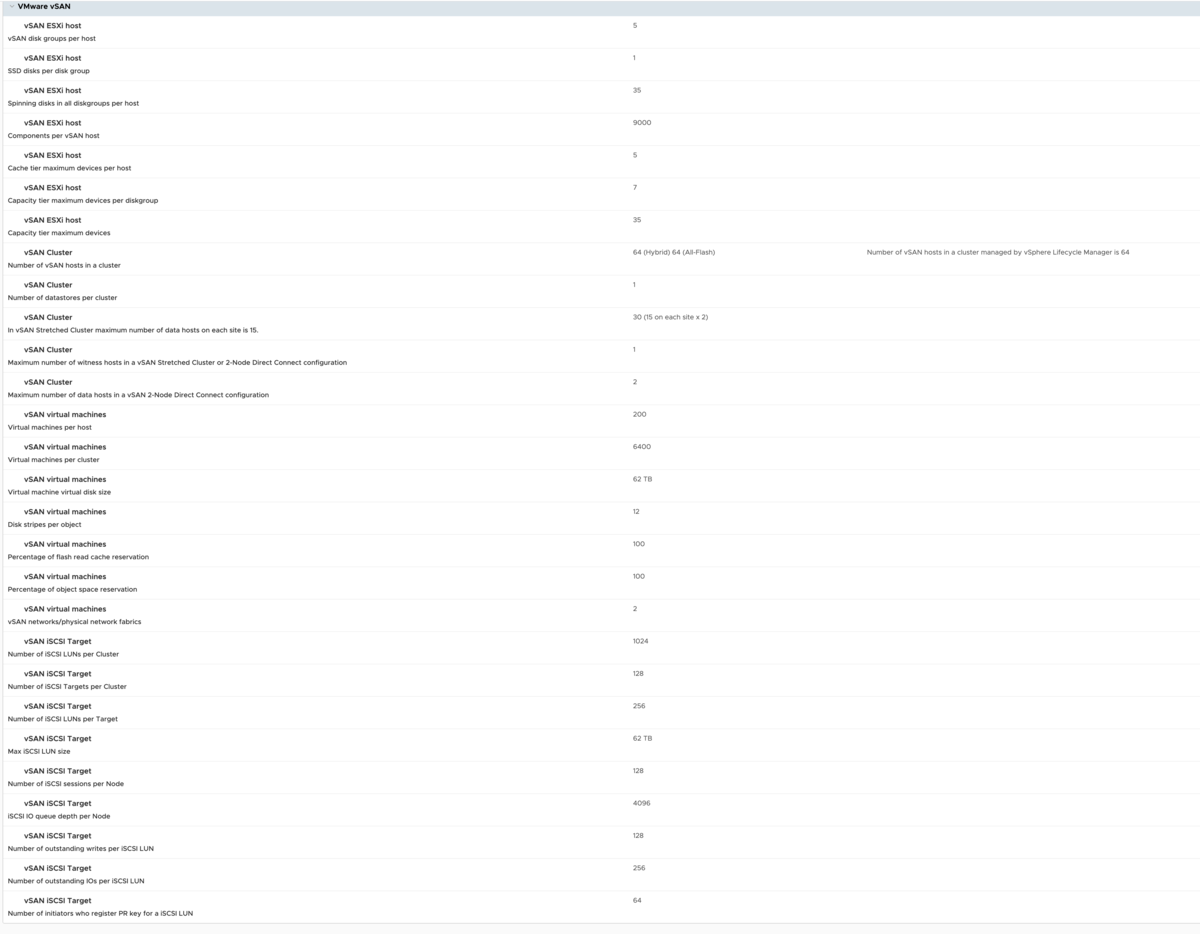Select 'Number of datastores per cluster' text
This screenshot has height=934, width=1200.
[x=62, y=297]
